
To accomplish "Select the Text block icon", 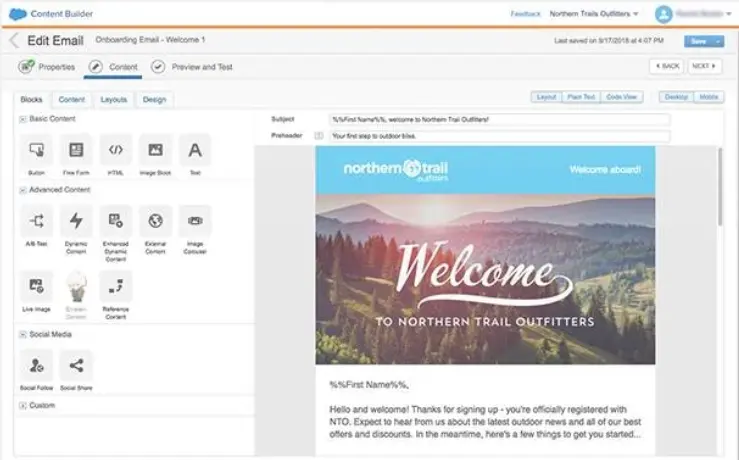I will coord(195,150).
